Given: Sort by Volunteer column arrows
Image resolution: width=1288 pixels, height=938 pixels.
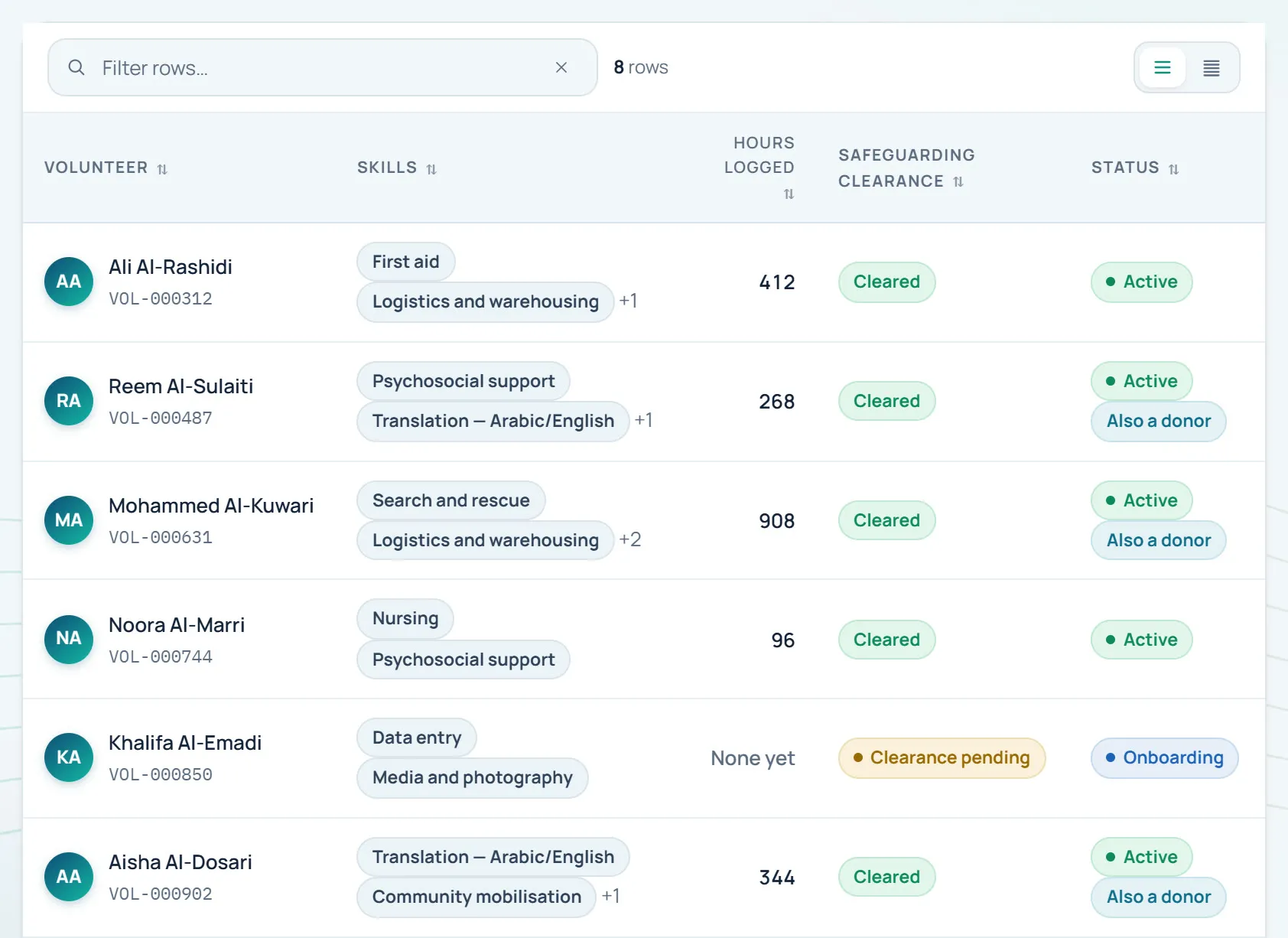Looking at the screenshot, I should click(x=162, y=169).
